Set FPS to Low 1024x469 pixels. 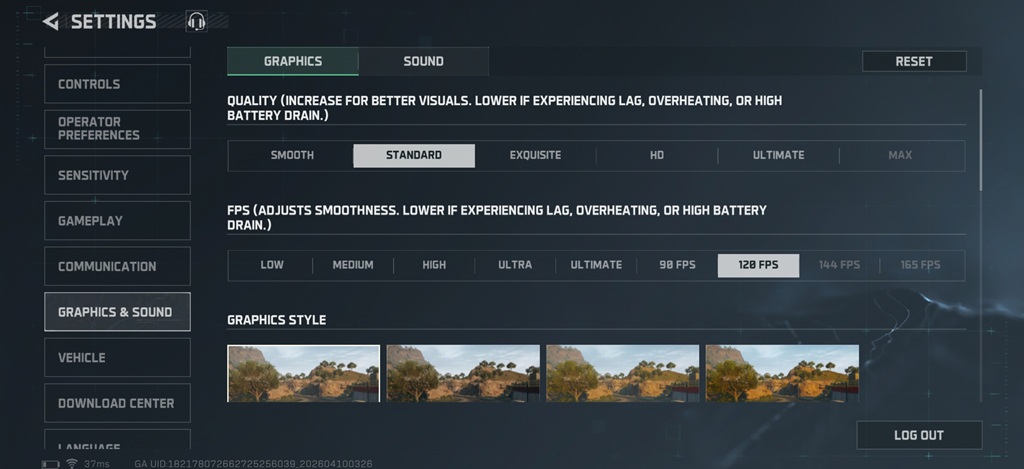click(272, 265)
